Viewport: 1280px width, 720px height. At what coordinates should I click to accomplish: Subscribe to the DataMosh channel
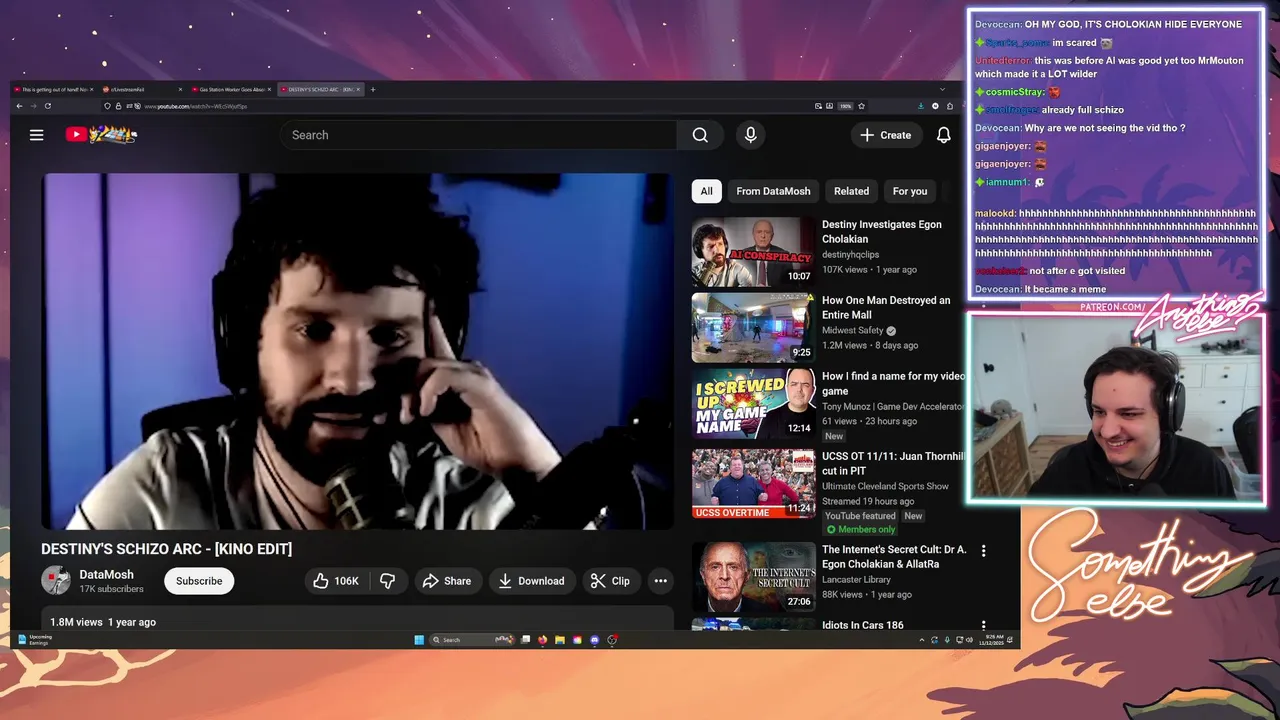[199, 581]
